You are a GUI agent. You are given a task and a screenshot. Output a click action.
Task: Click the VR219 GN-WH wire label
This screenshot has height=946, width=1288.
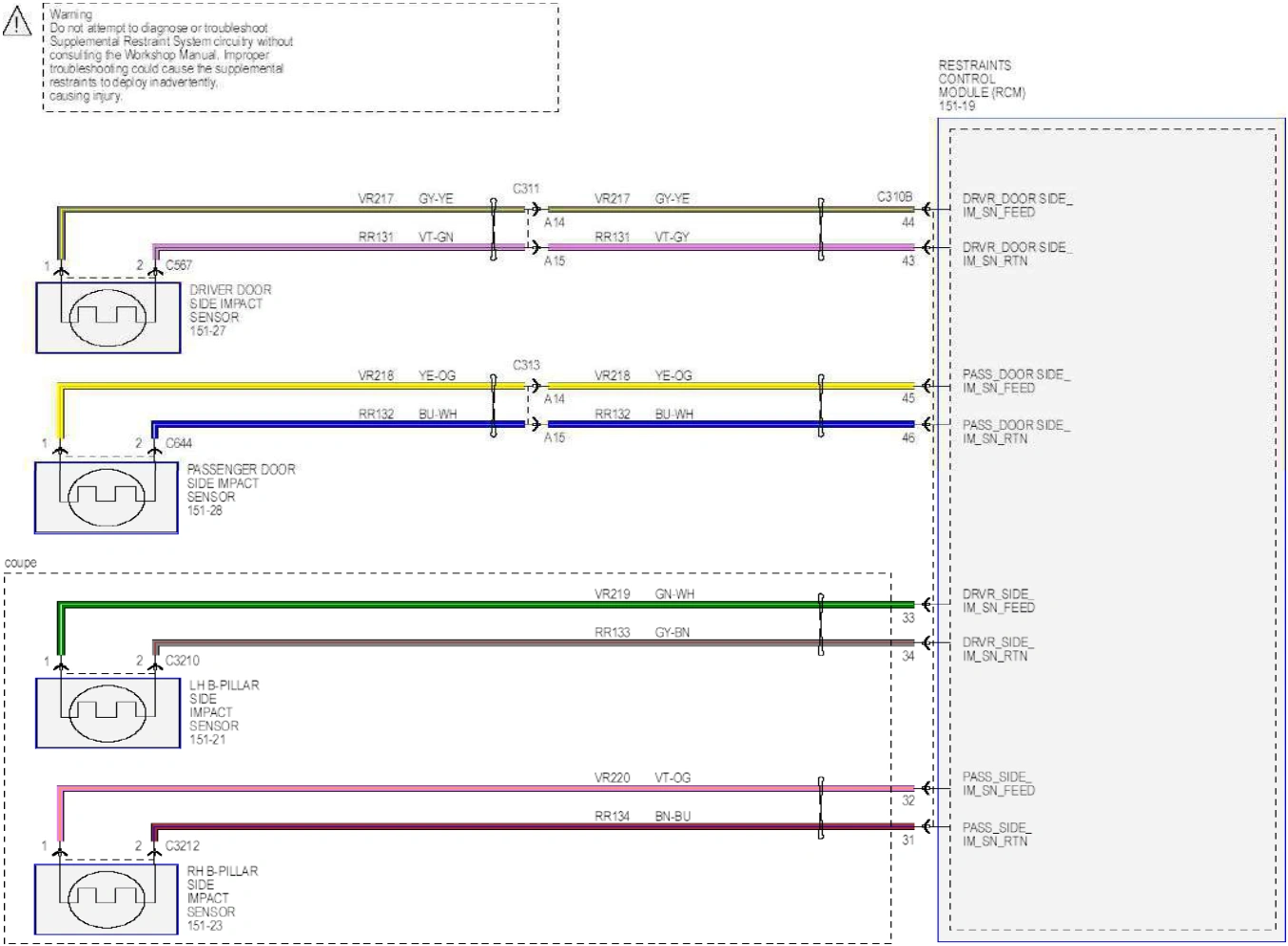pos(644,594)
